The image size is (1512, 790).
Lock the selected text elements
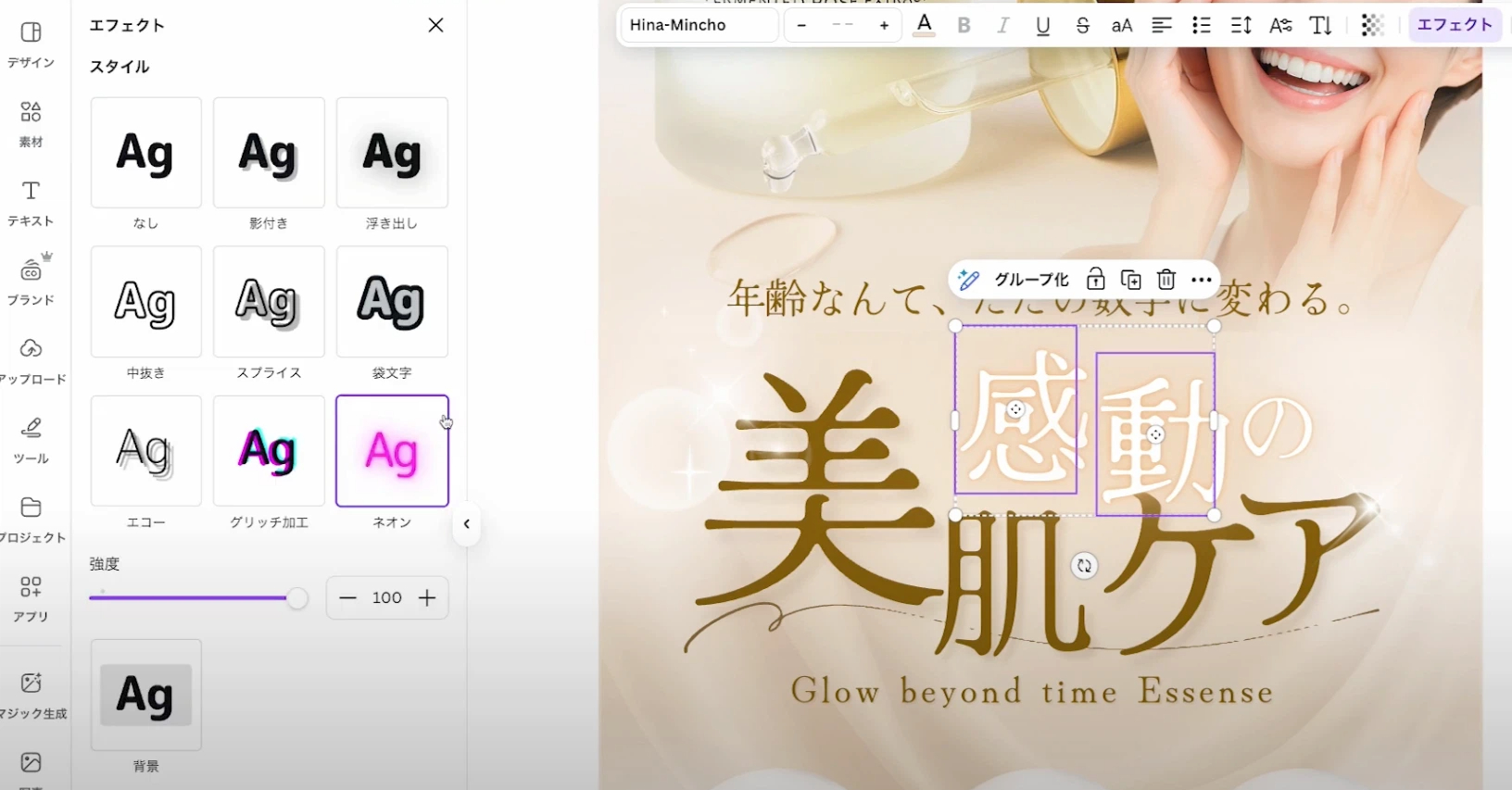(x=1095, y=279)
